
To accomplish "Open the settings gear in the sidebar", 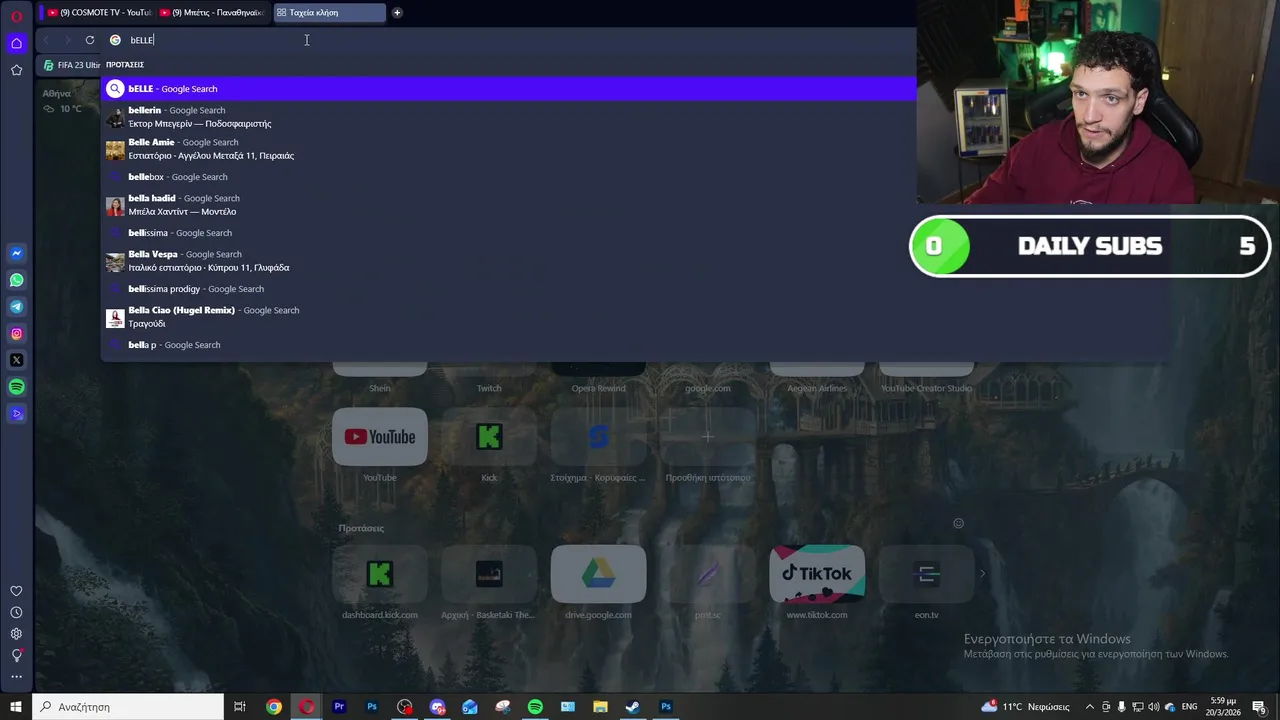I will [16, 634].
